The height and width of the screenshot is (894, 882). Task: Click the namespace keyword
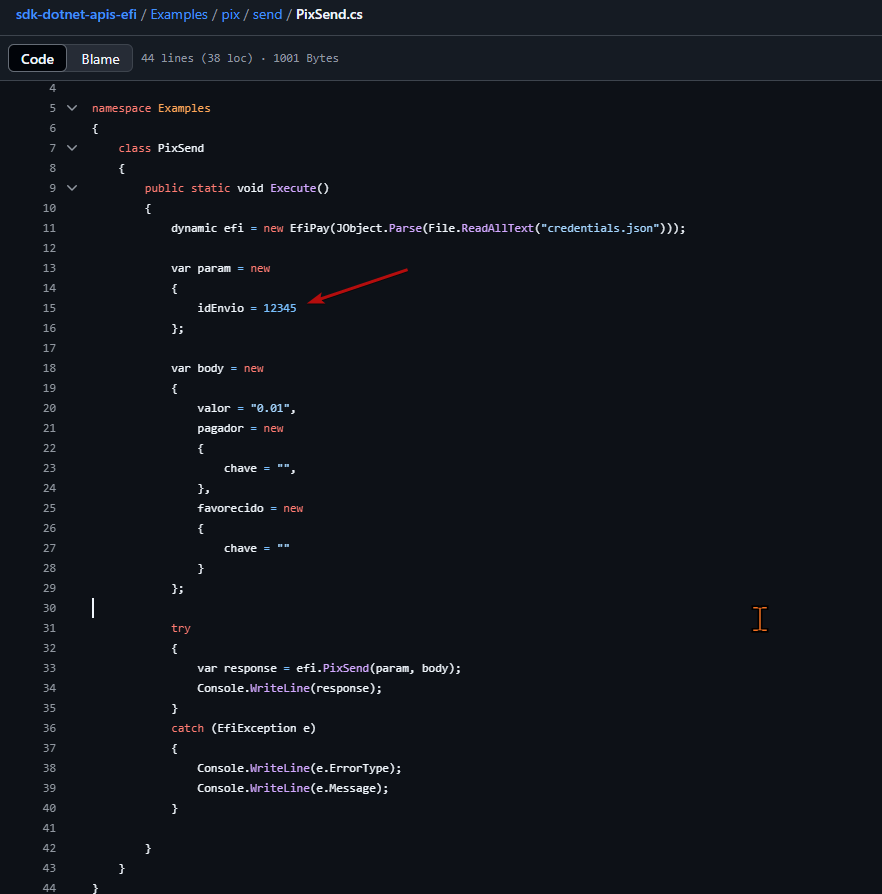[x=121, y=108]
